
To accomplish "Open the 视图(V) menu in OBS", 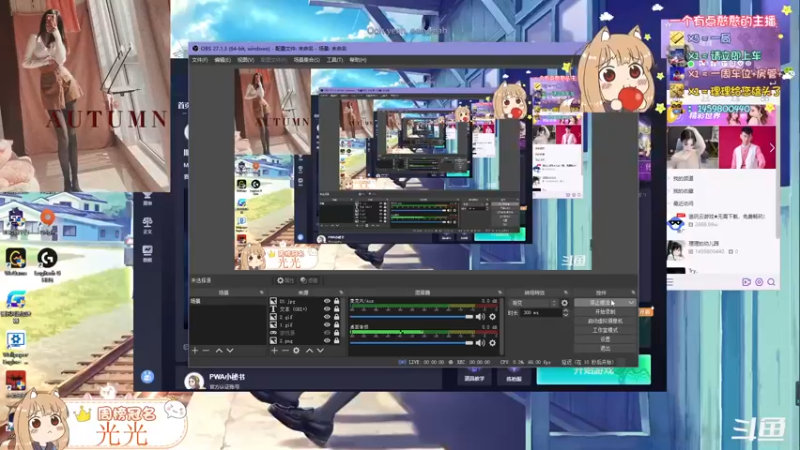I will [x=245, y=60].
